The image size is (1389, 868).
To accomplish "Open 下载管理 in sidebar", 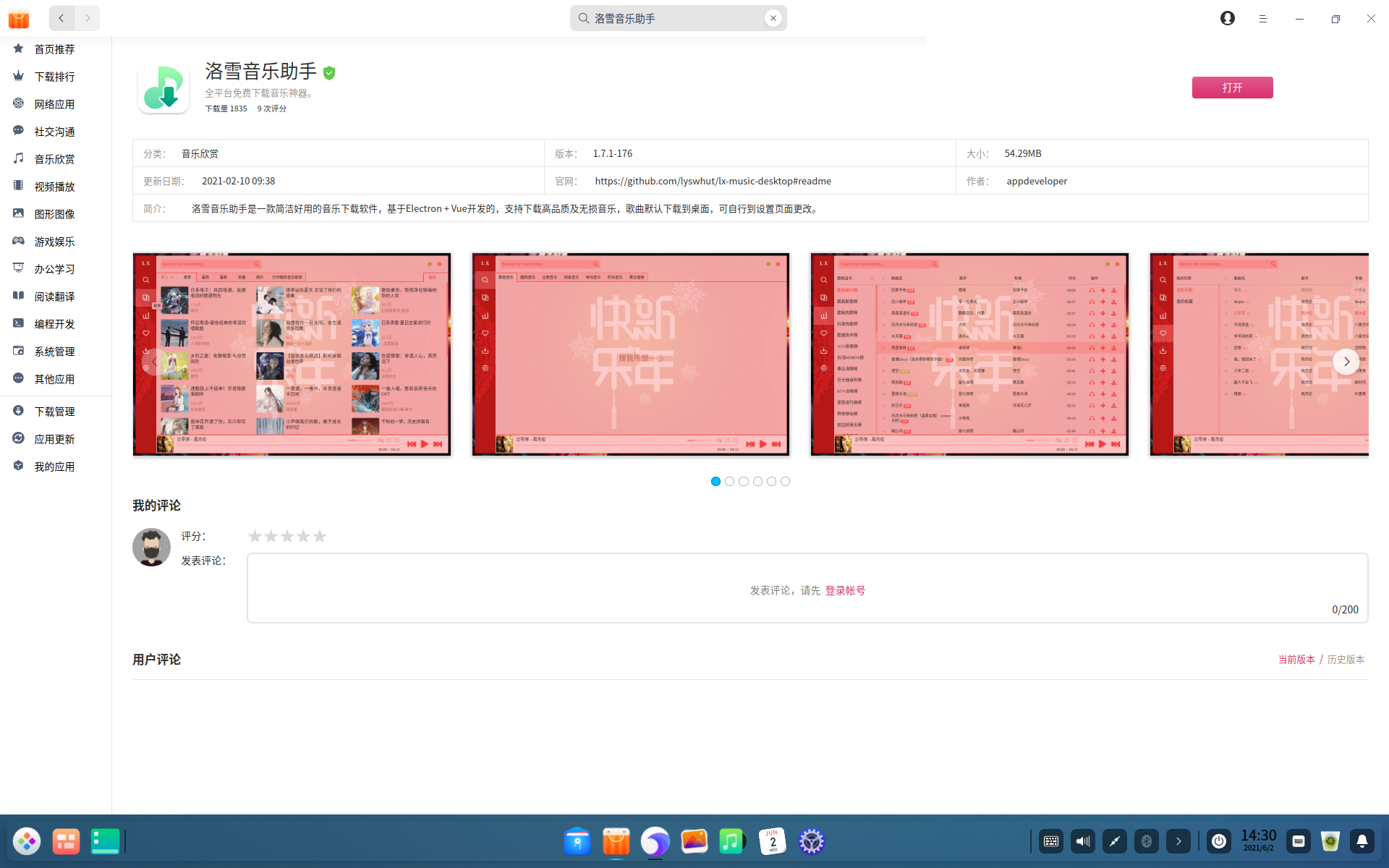I will click(54, 412).
